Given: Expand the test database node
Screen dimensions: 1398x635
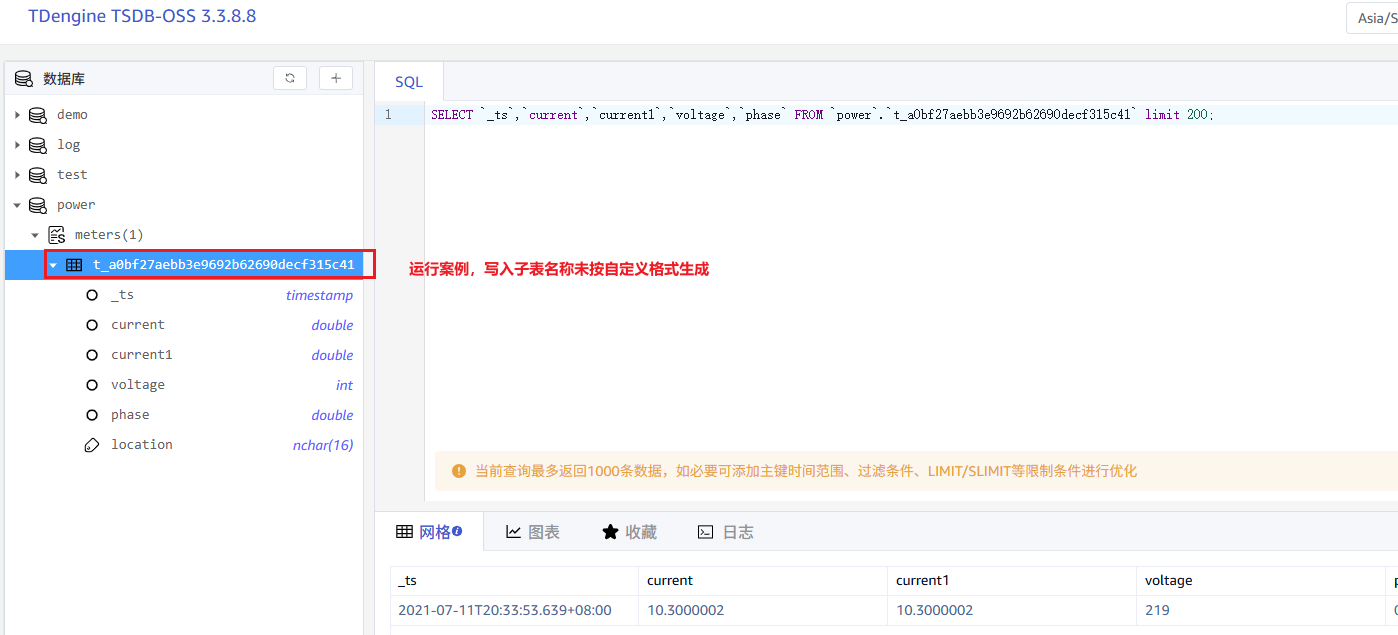Looking at the screenshot, I should tap(17, 175).
